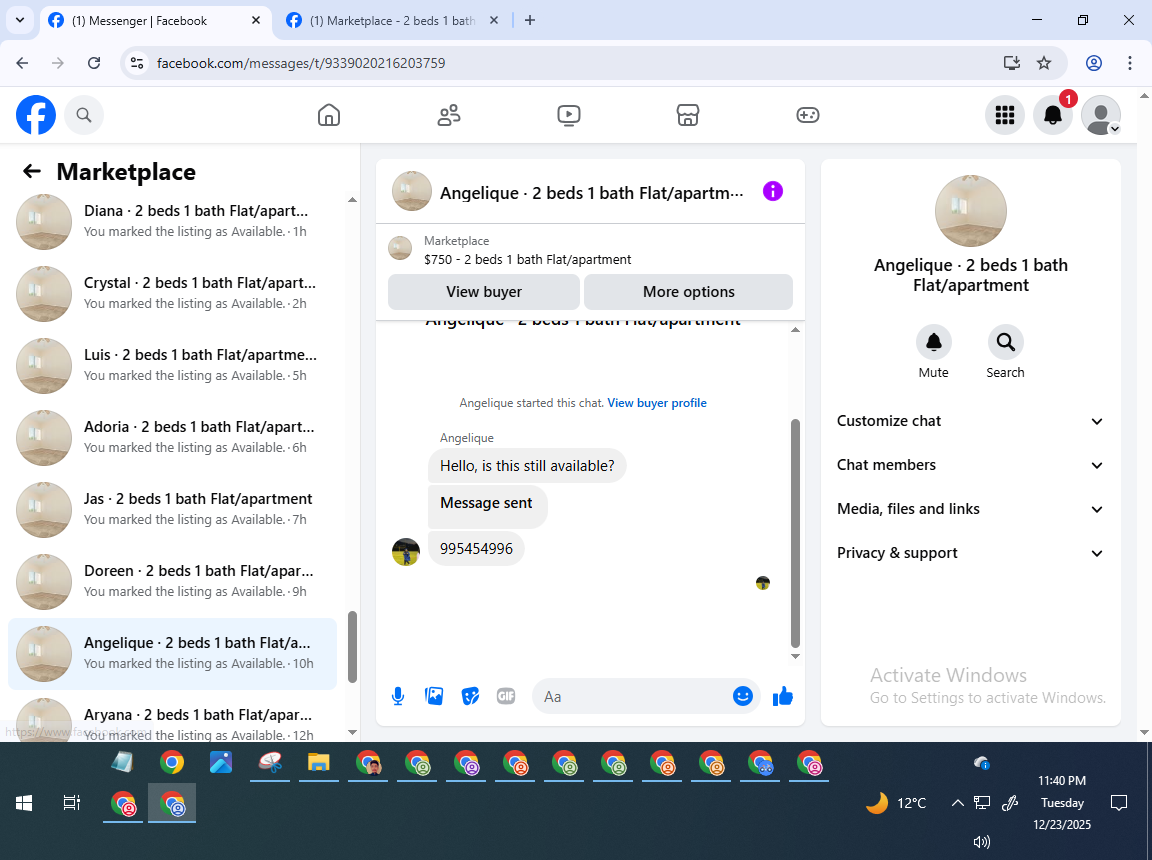
Task: Choose a sticker icon
Action: pyautogui.click(x=470, y=696)
